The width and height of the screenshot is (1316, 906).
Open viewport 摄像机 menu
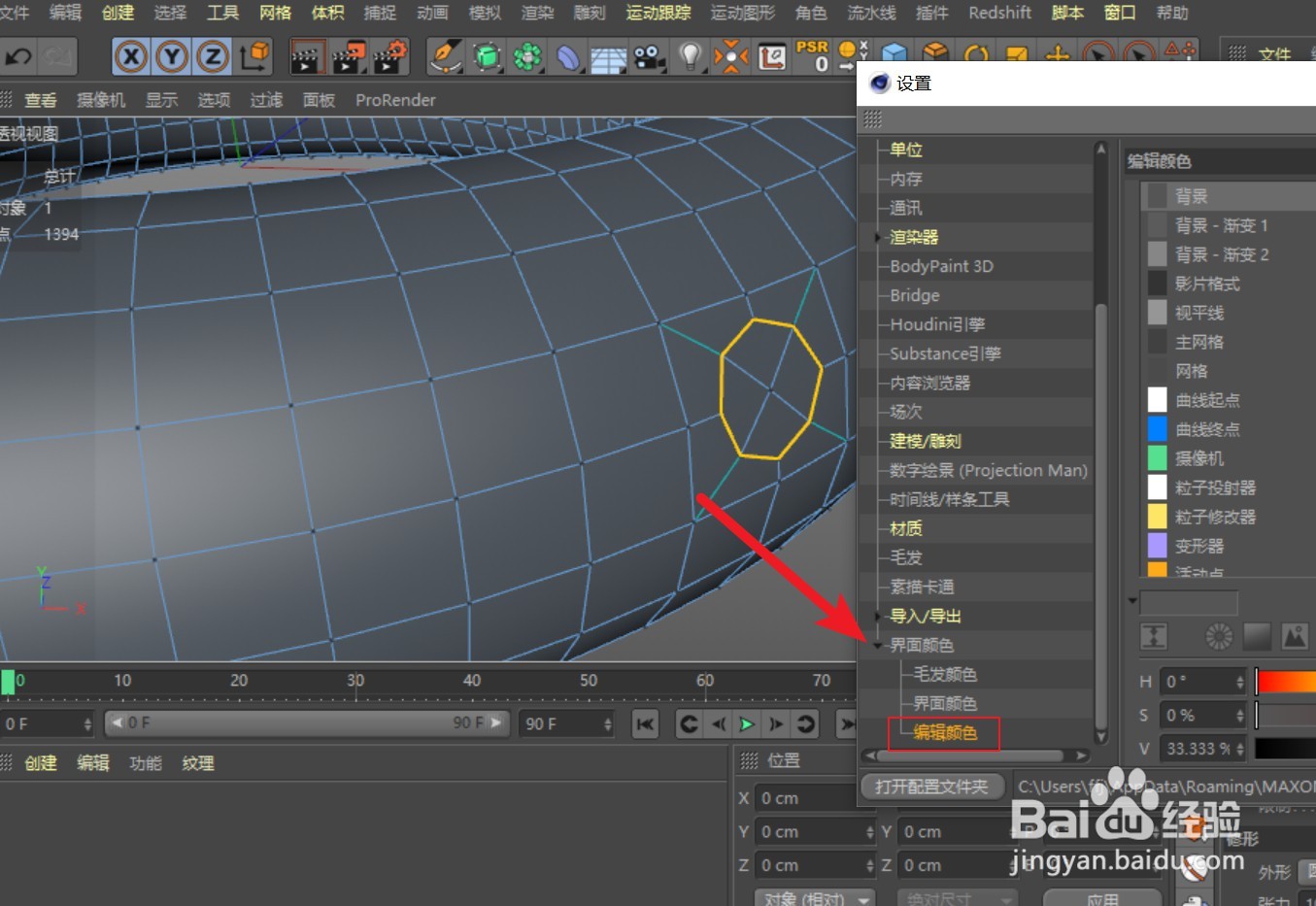101,100
